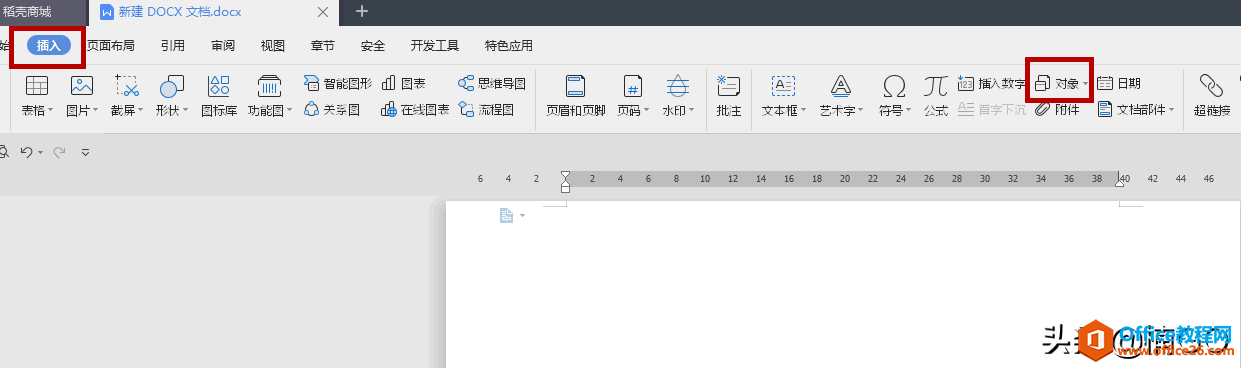Click the document layout icon on page
1241x368 pixels.
pyautogui.click(x=506, y=215)
